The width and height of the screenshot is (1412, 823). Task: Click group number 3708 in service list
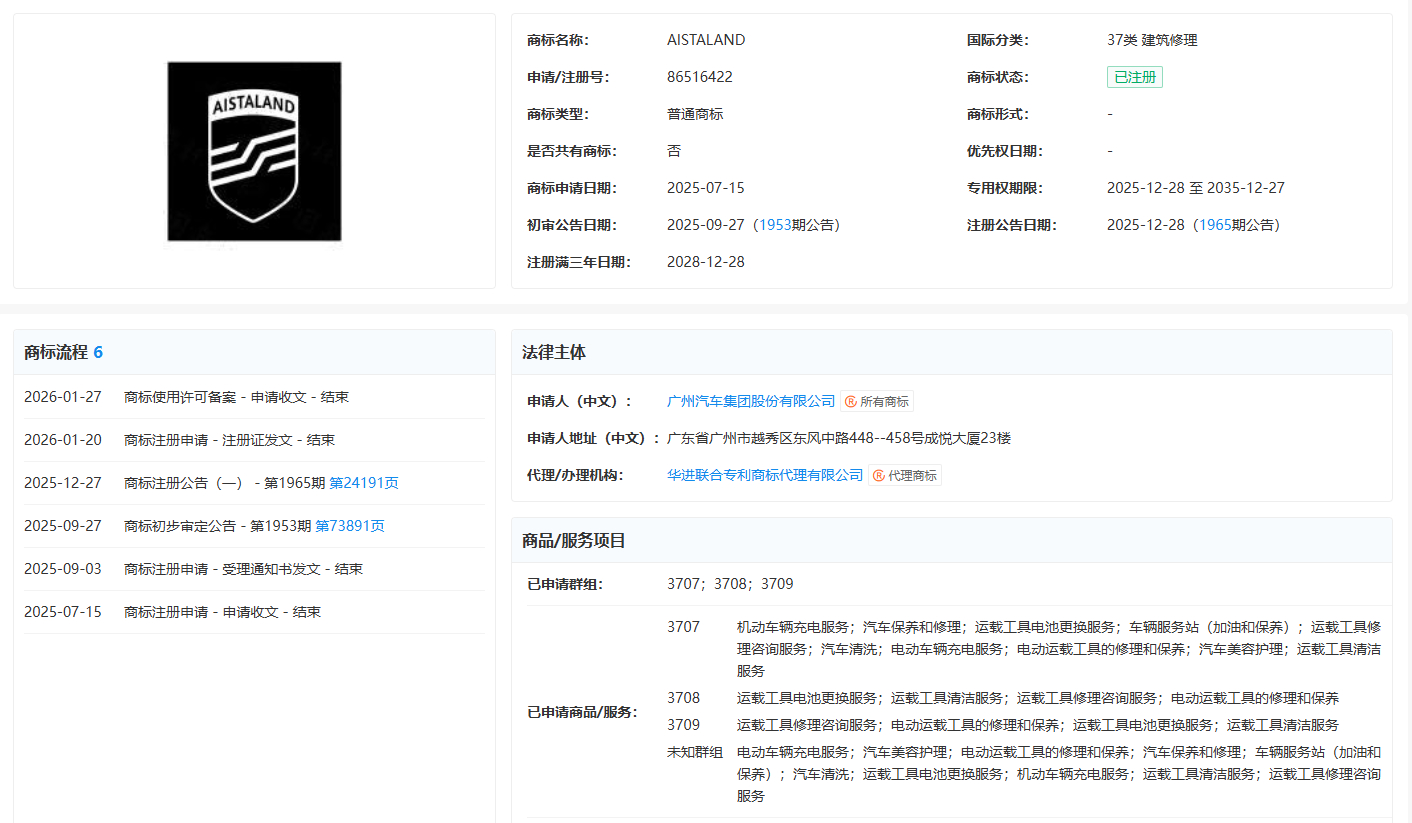click(x=684, y=697)
